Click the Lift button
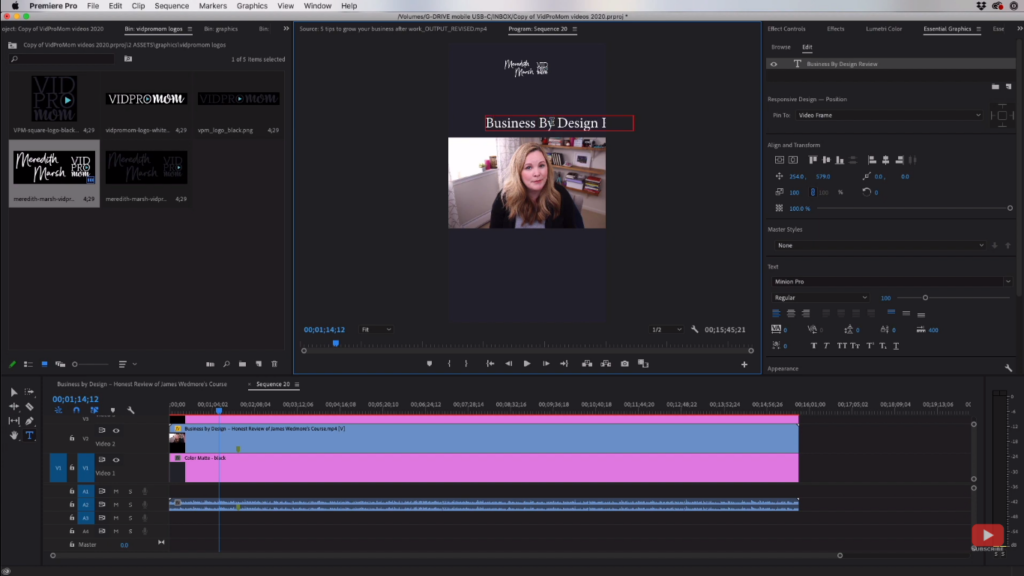 tap(587, 364)
